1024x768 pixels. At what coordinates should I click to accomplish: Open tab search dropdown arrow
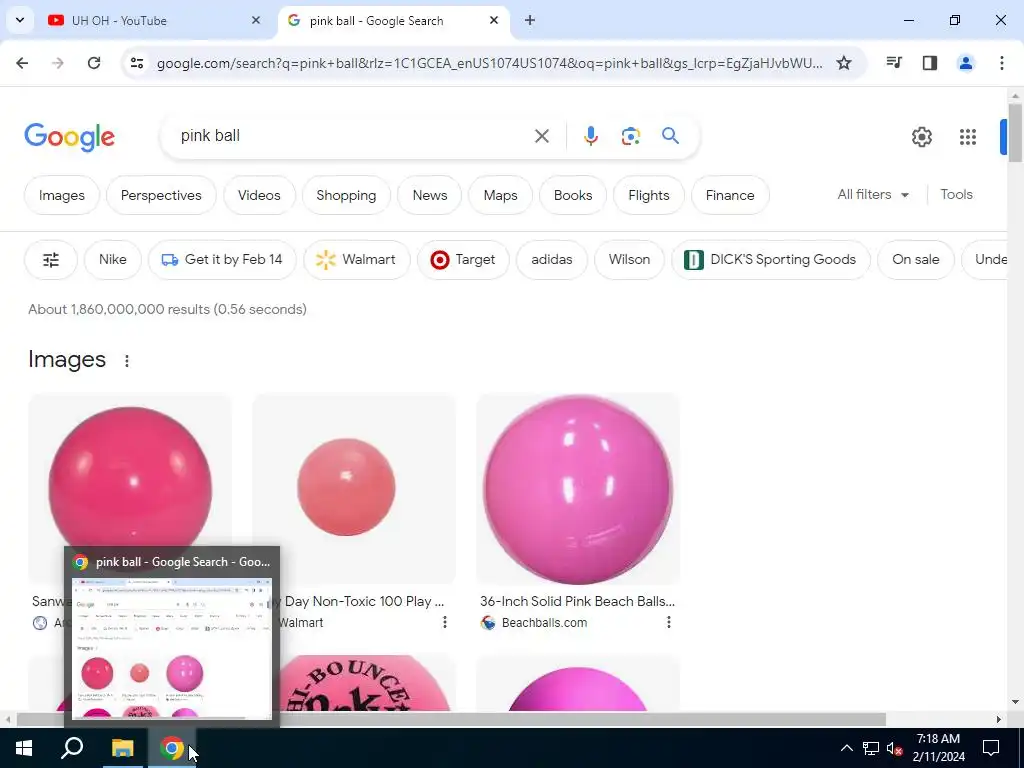(x=20, y=20)
